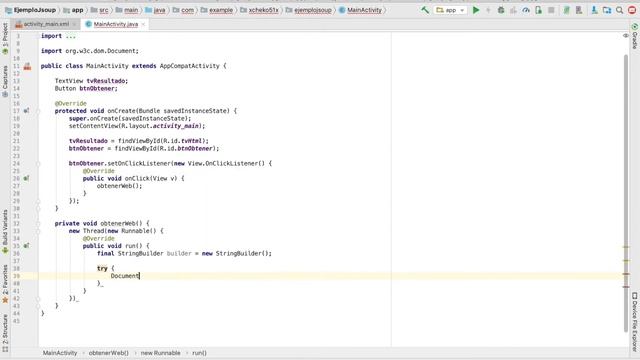The width and height of the screenshot is (640, 360).
Task: Open the app run configuration dropdown
Action: click(x=450, y=10)
